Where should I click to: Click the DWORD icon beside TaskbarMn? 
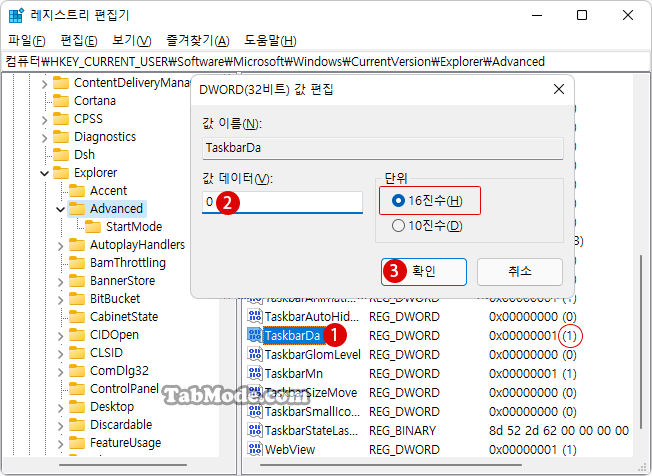[254, 373]
